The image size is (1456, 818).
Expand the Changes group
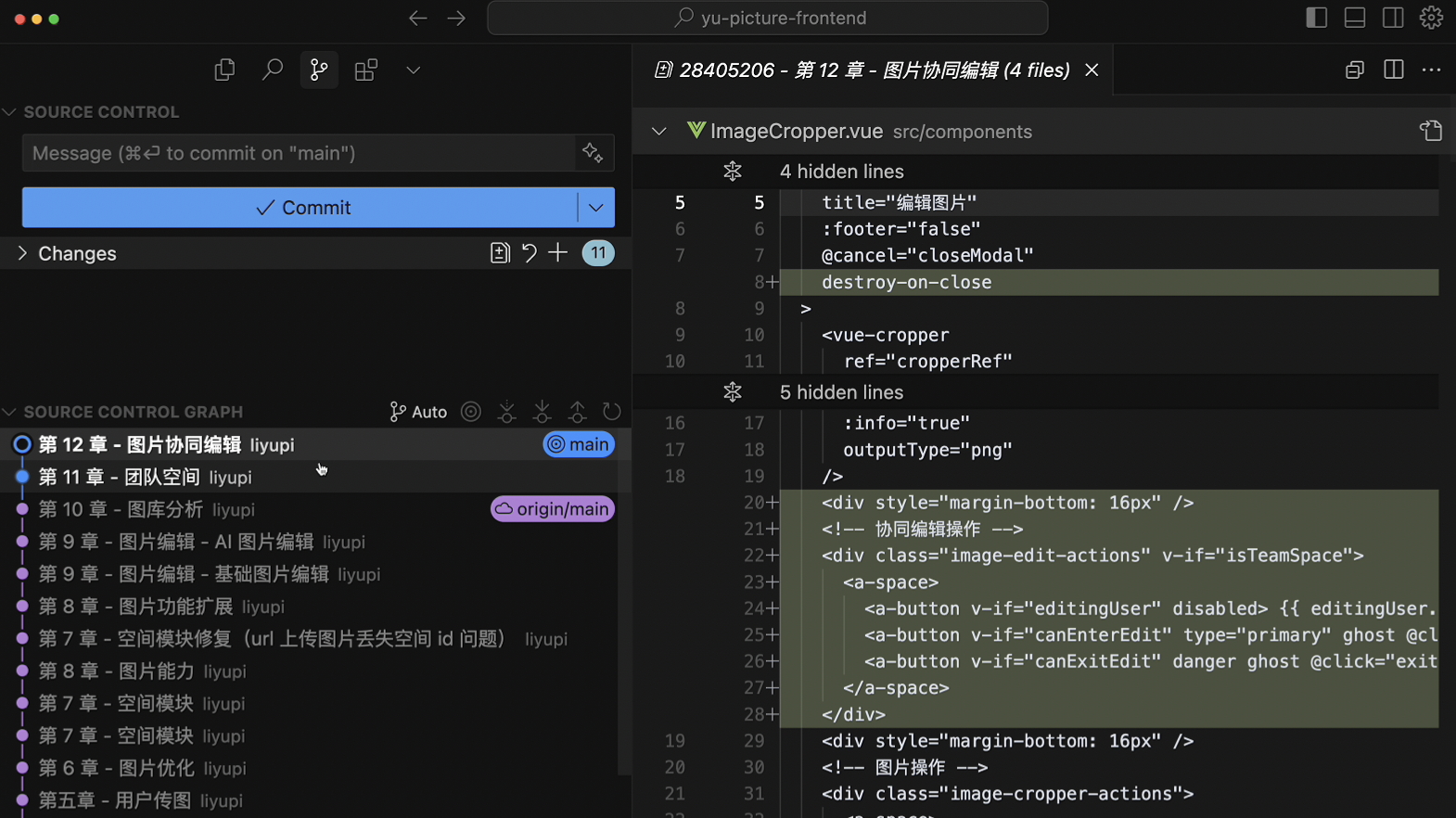tap(22, 253)
